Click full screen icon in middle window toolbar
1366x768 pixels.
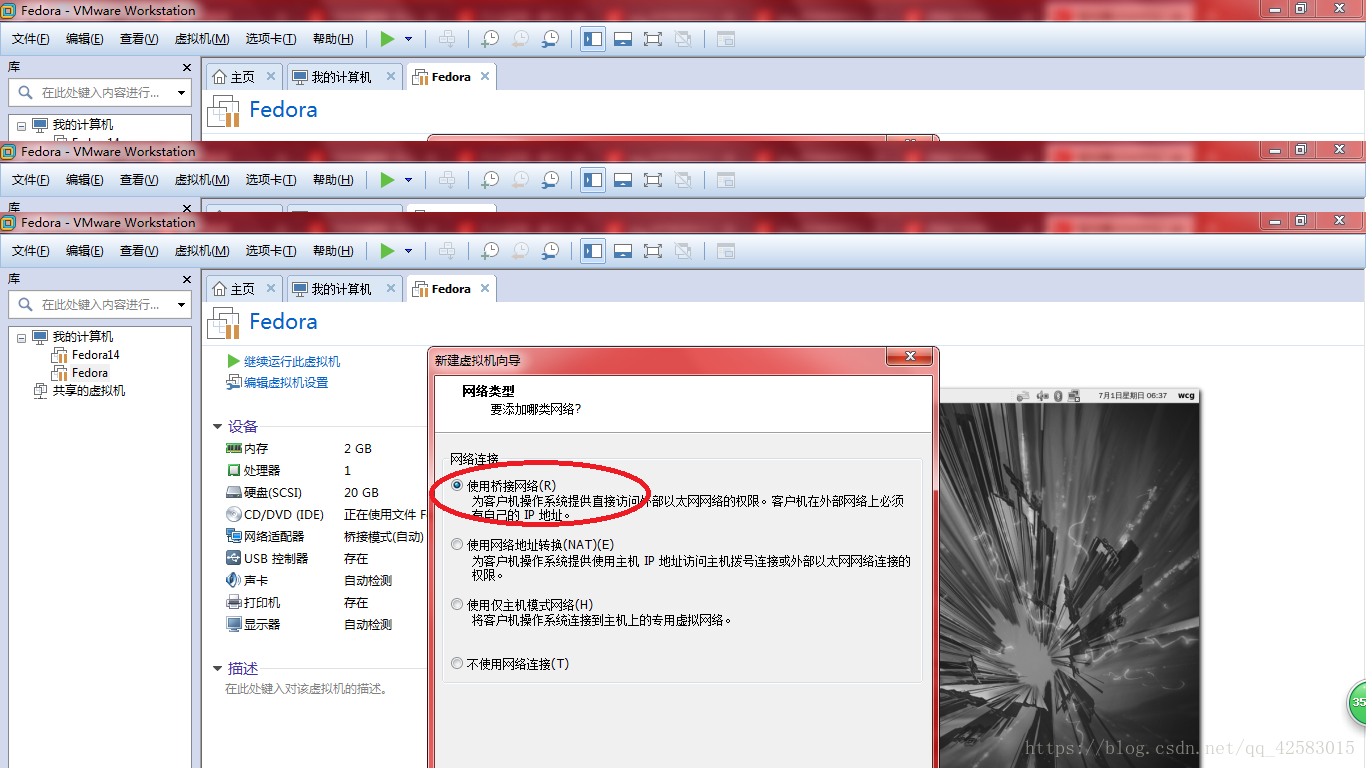click(x=653, y=179)
